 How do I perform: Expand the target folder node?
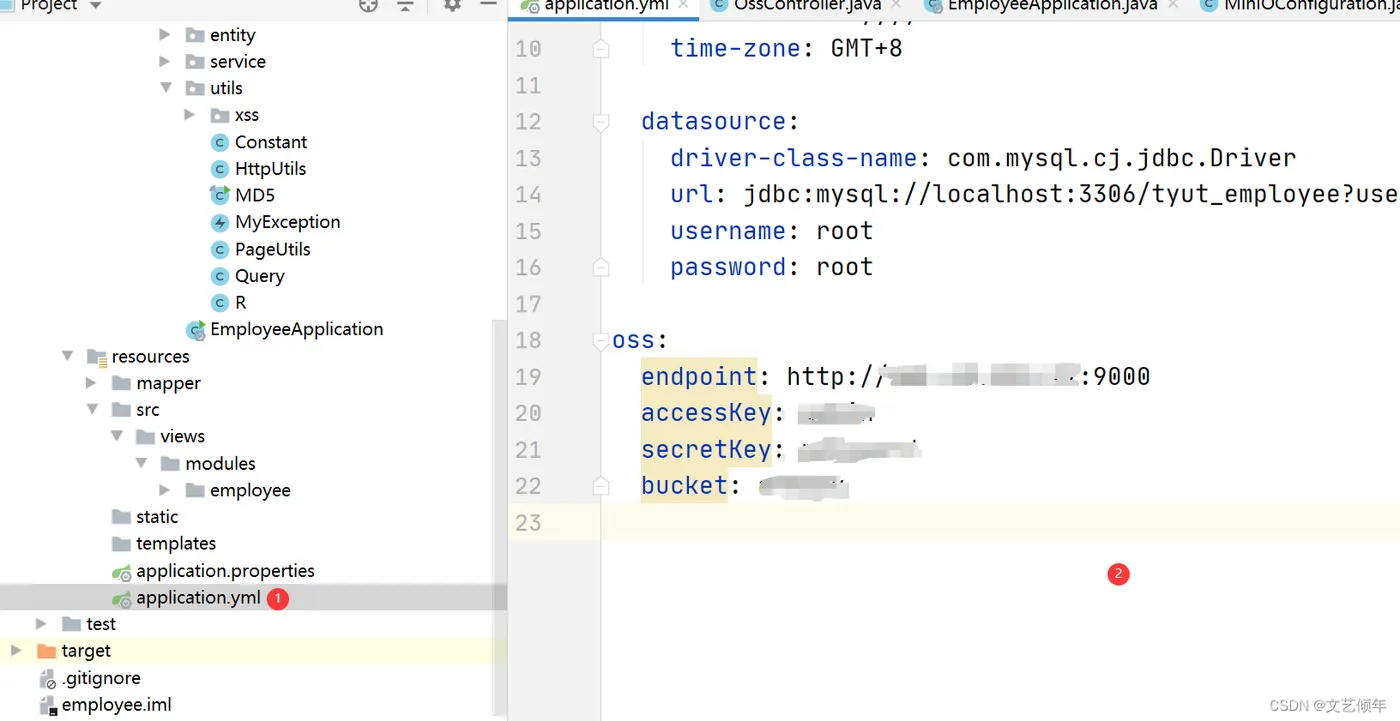click(16, 651)
